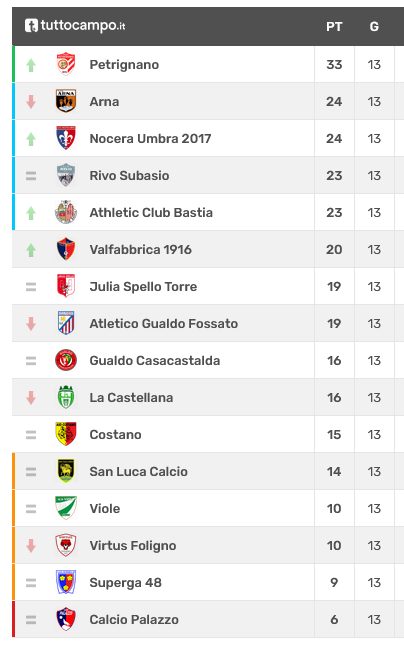Viewport: 404px width, 655px height.
Task: Open the Julia Spello Torre team link
Action: tap(143, 287)
